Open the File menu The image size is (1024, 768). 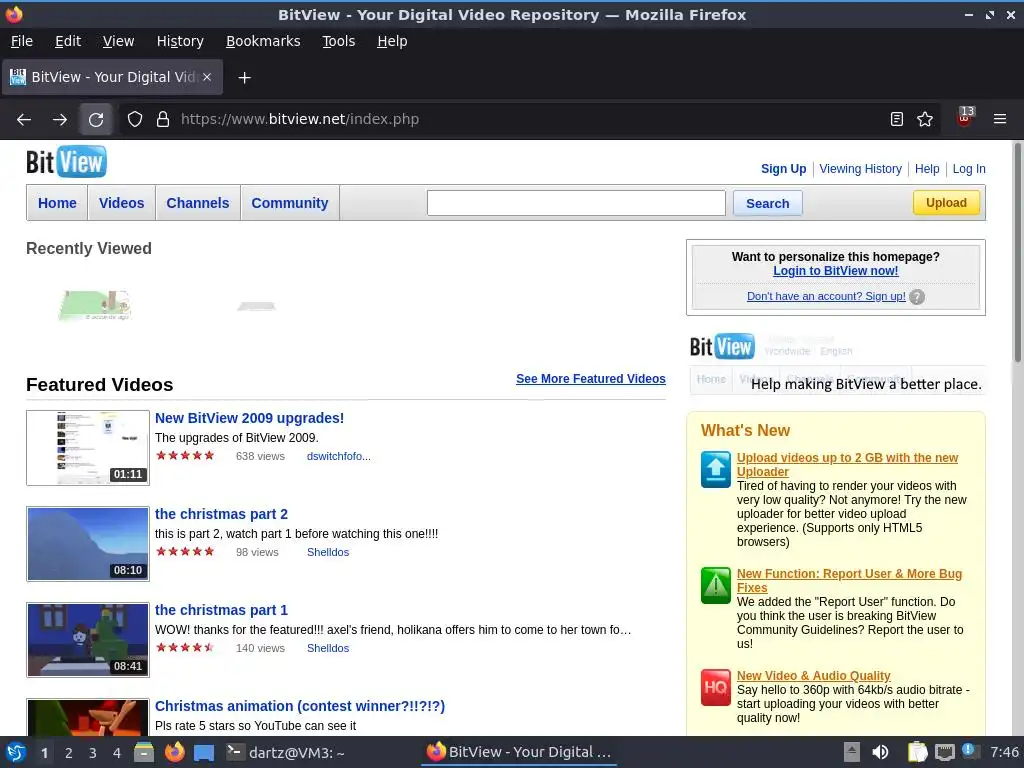click(x=22, y=41)
